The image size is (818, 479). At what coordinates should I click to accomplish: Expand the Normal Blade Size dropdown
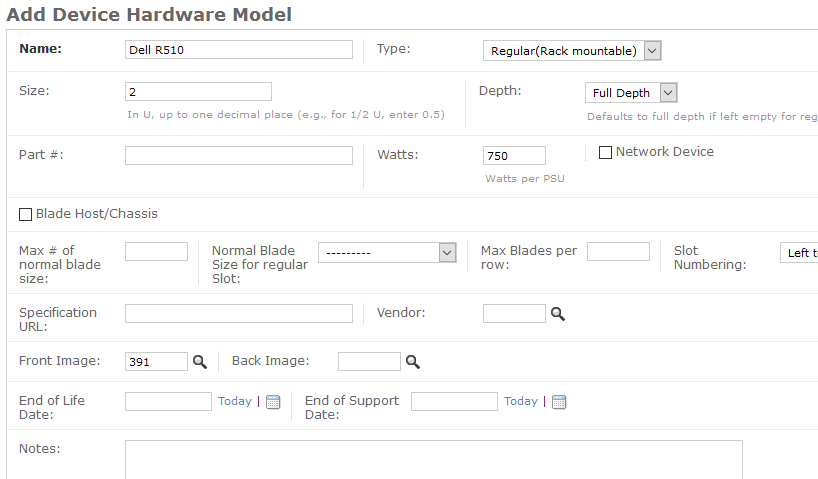pos(387,253)
